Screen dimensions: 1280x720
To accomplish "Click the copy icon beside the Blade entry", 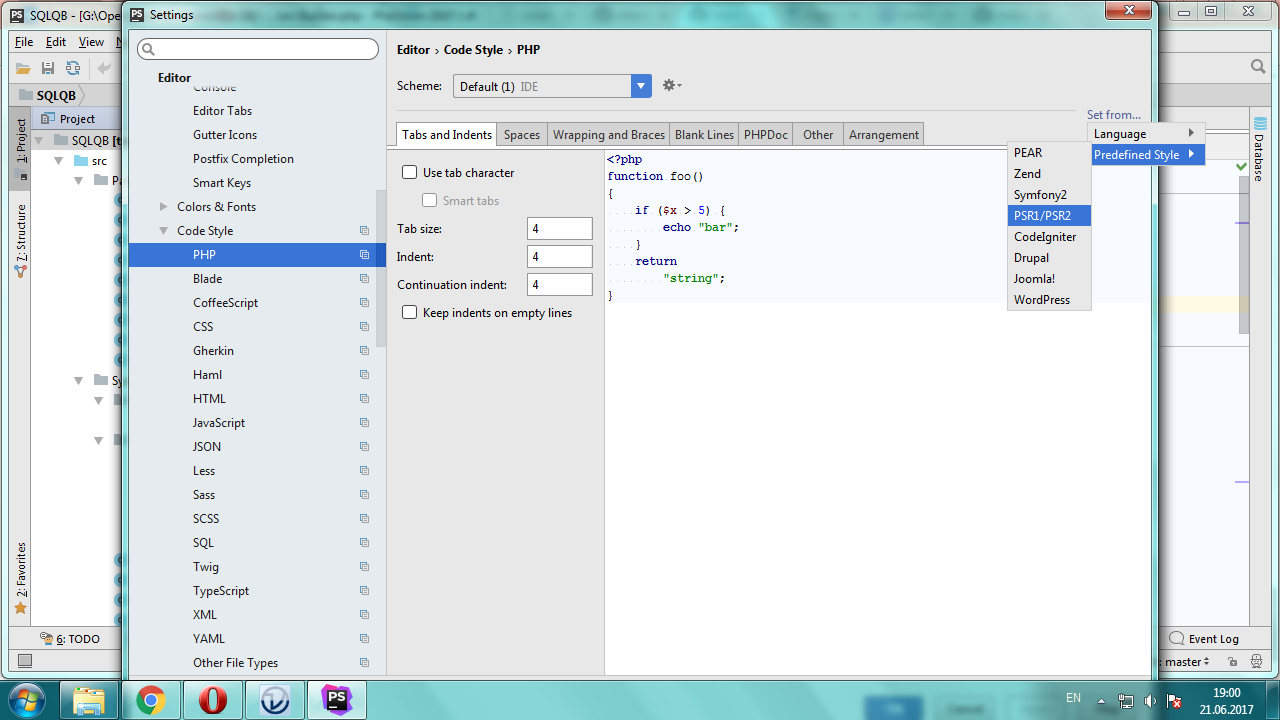I will pyautogui.click(x=365, y=279).
